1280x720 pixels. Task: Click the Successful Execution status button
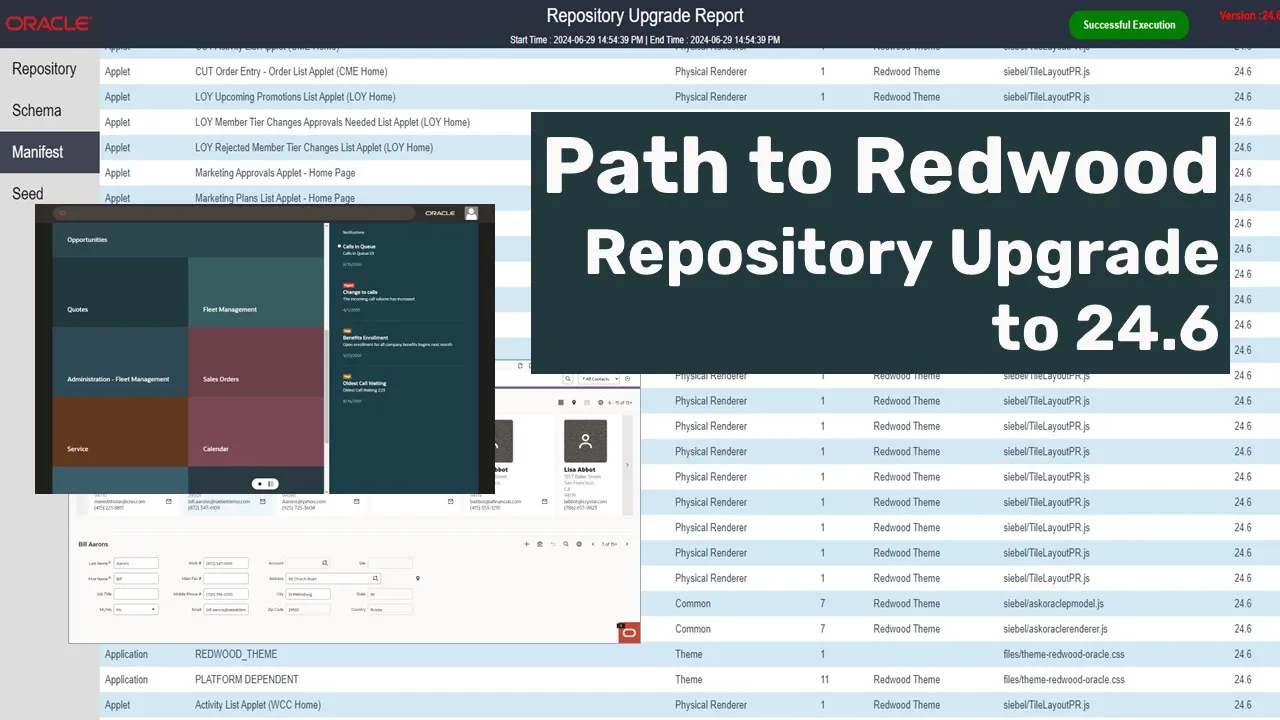click(1129, 25)
